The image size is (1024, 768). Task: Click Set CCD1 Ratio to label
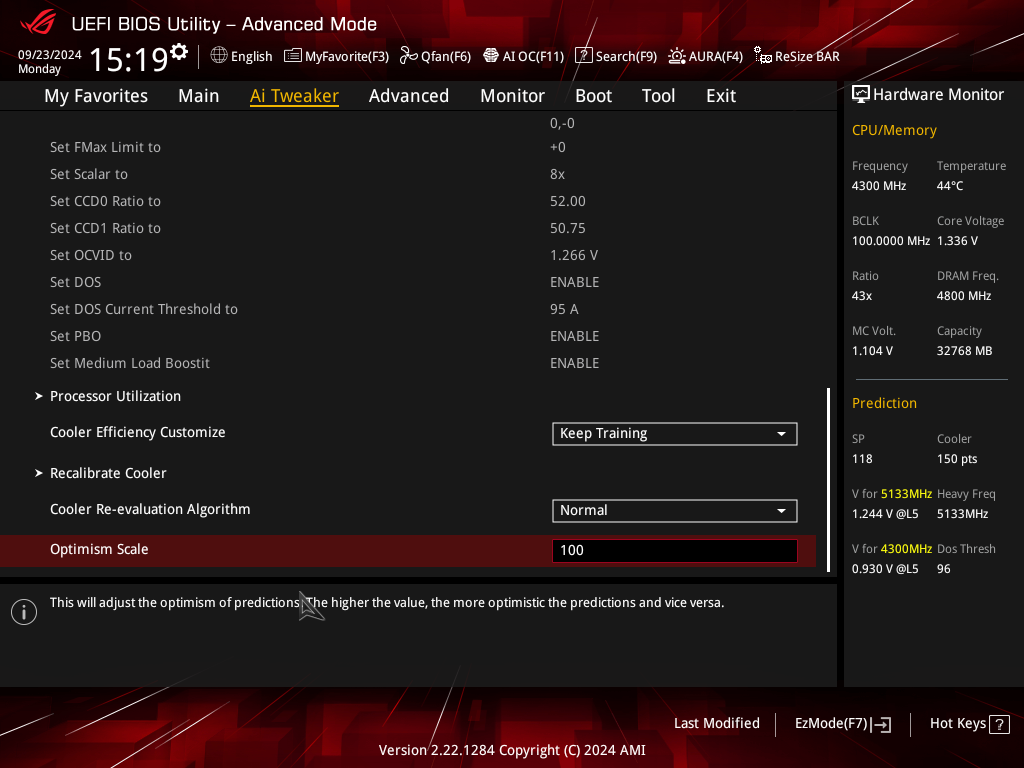tap(105, 229)
